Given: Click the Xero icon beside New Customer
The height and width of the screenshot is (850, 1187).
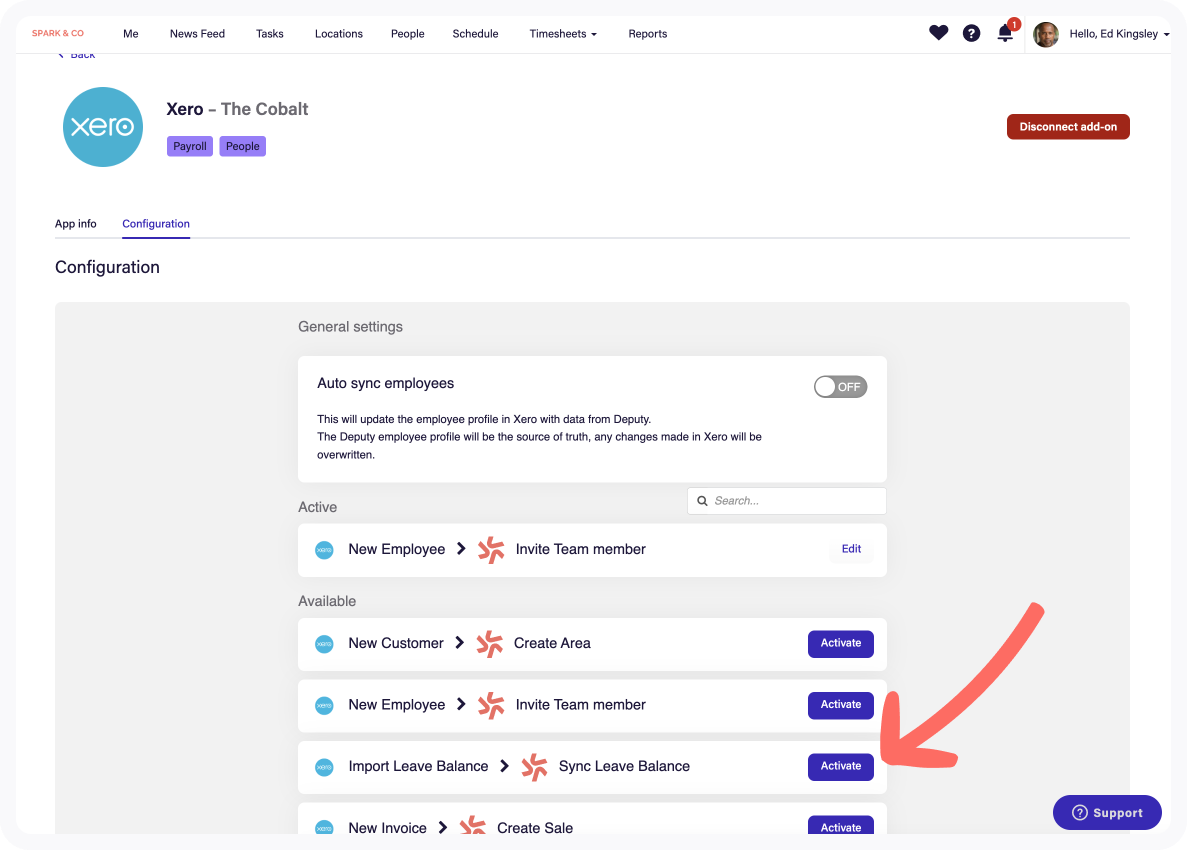Looking at the screenshot, I should (x=324, y=644).
